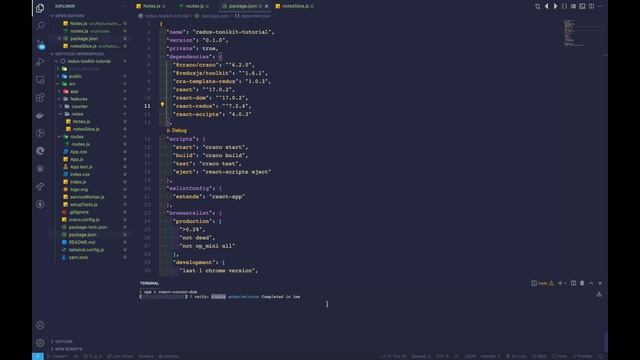Expand the app folder

pyautogui.click(x=74, y=91)
